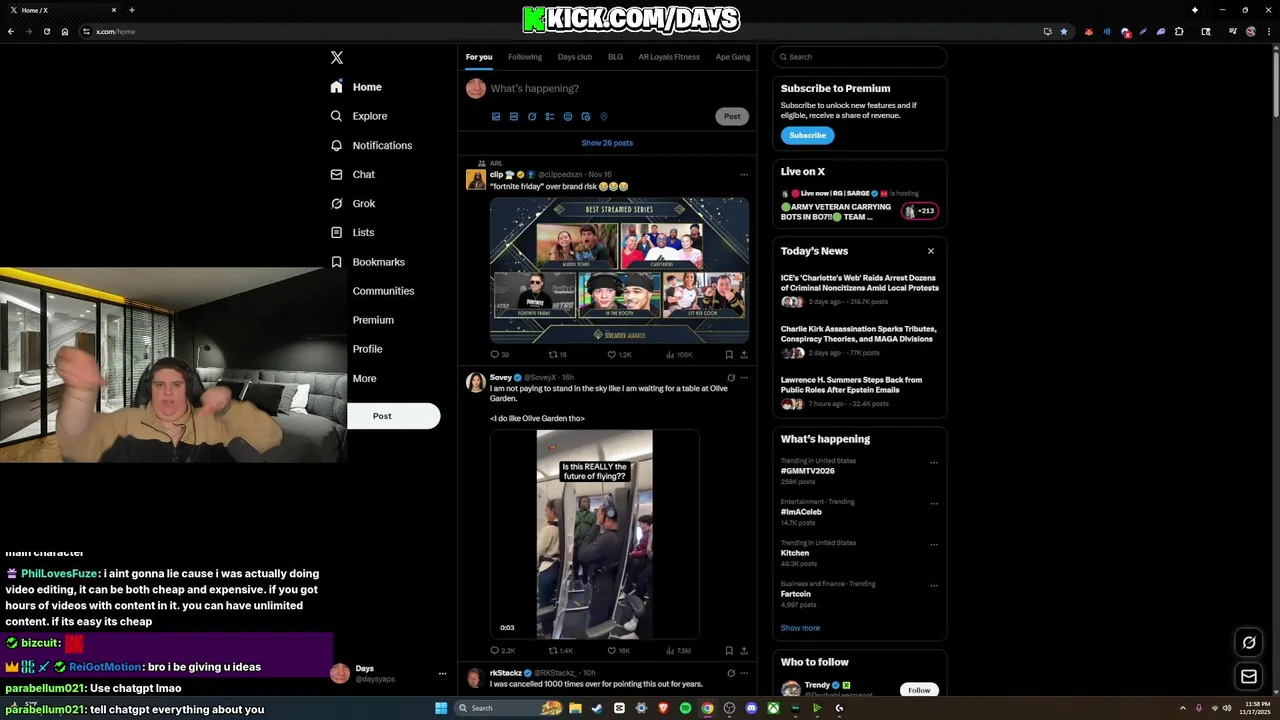This screenshot has height=720, width=1280.
Task: Bookmark clip's fortnite friday post
Action: tap(729, 354)
